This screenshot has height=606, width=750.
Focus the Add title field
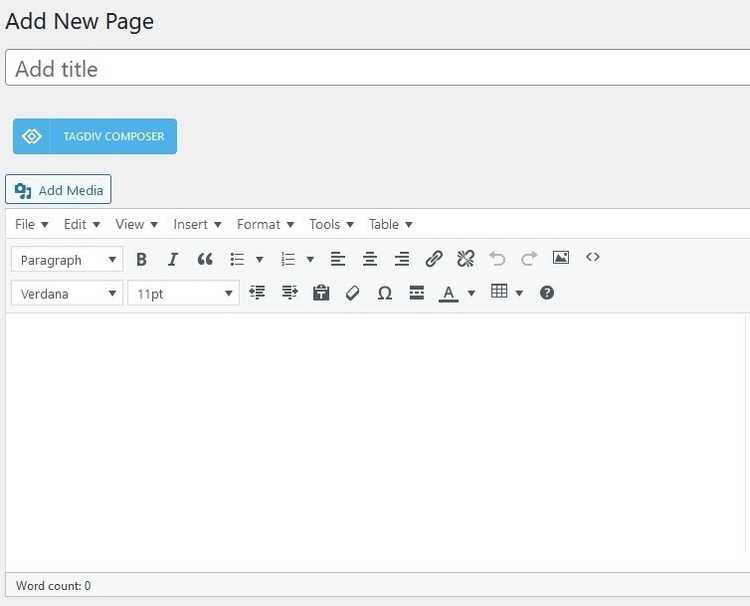coord(377,68)
